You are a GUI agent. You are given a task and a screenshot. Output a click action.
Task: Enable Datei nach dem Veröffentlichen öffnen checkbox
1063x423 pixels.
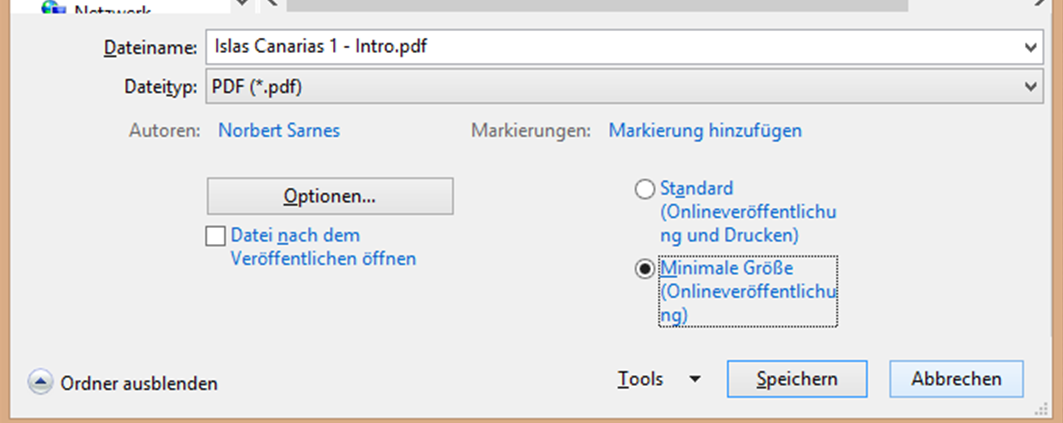pos(215,237)
